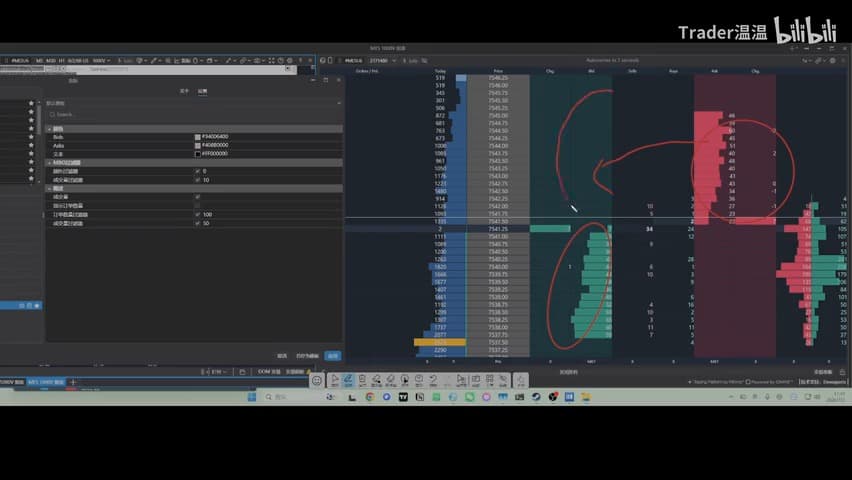Click the smiley face icon beside annotation toolbar

coord(316,381)
